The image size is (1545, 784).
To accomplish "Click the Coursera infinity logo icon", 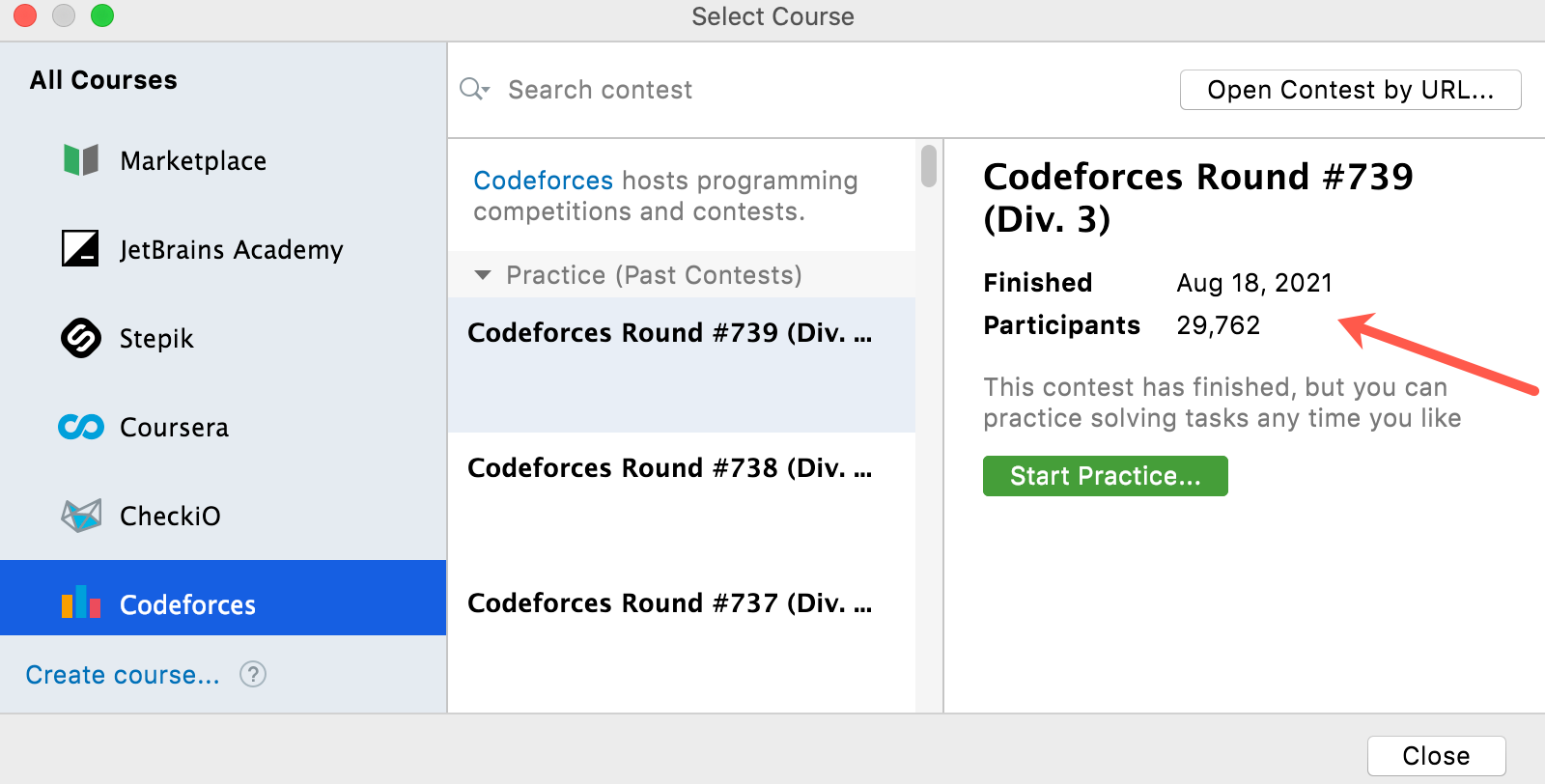I will (x=81, y=427).
